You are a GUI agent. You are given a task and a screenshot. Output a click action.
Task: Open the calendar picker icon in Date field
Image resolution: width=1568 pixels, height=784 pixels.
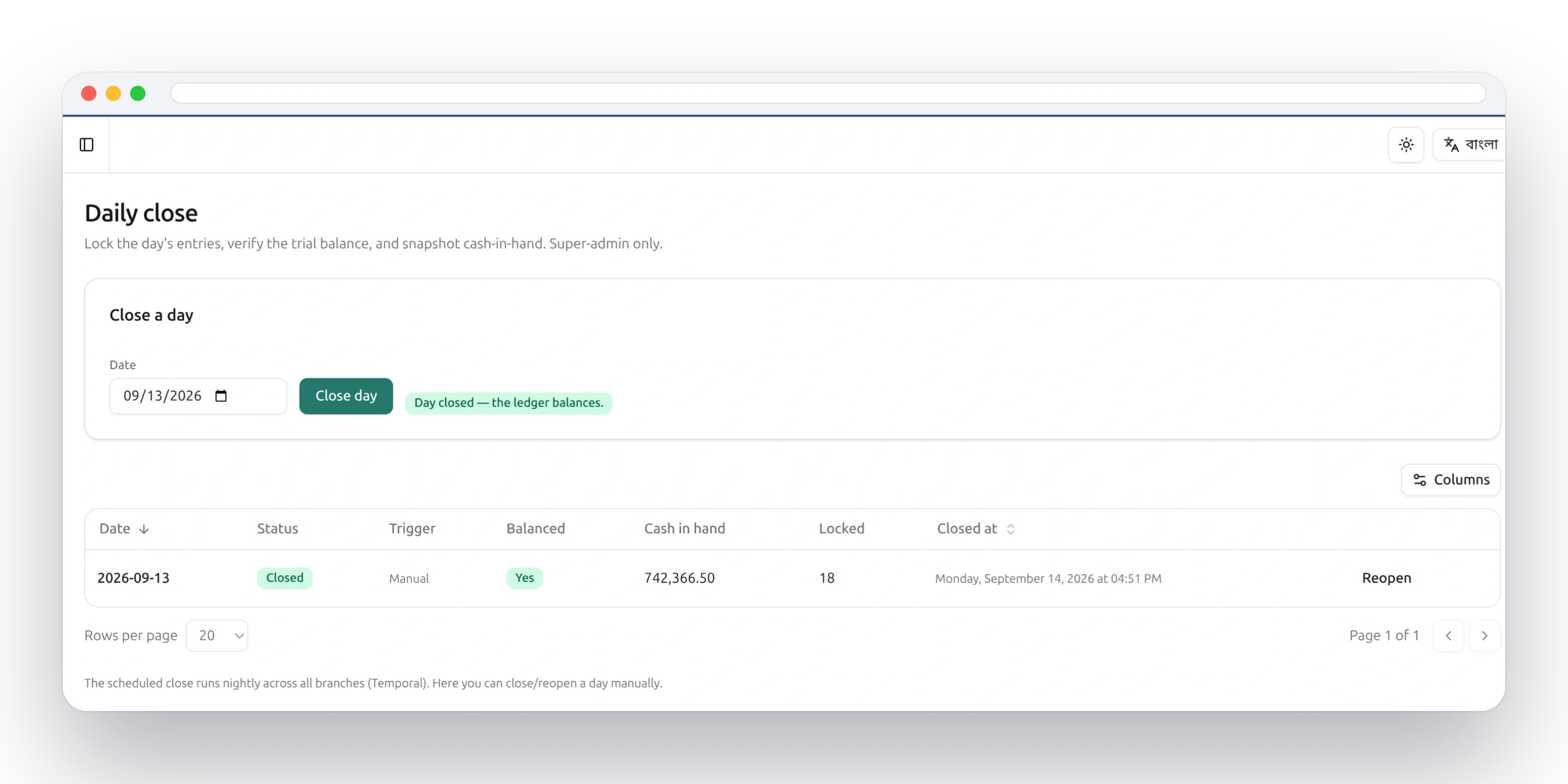point(221,396)
